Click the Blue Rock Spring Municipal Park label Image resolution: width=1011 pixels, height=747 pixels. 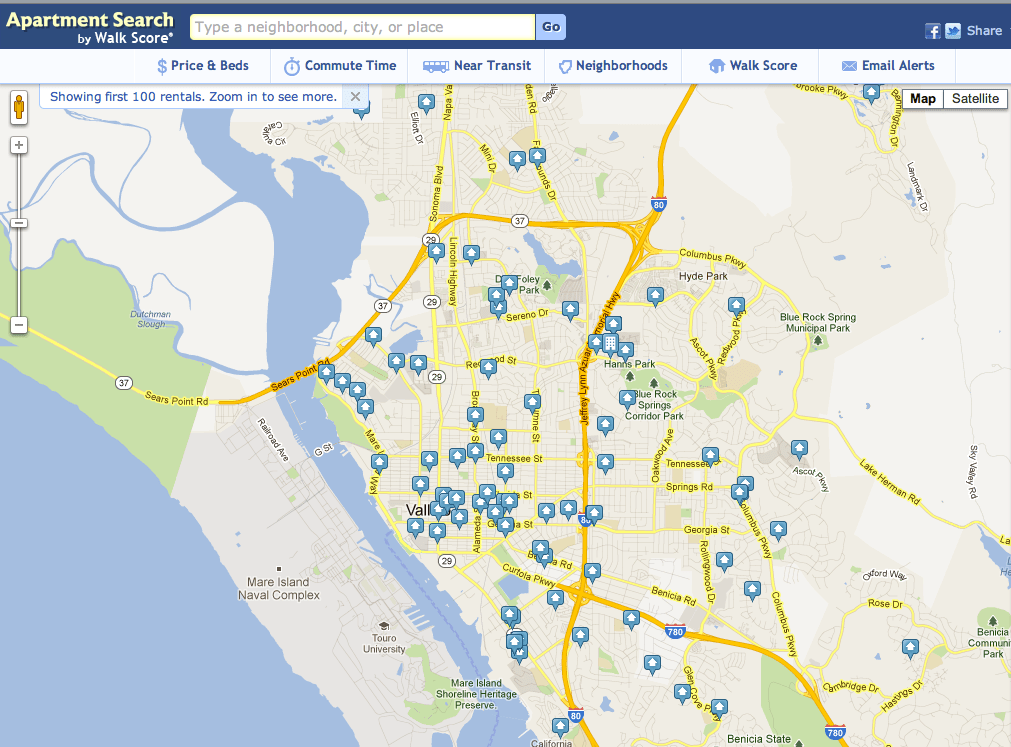818,322
